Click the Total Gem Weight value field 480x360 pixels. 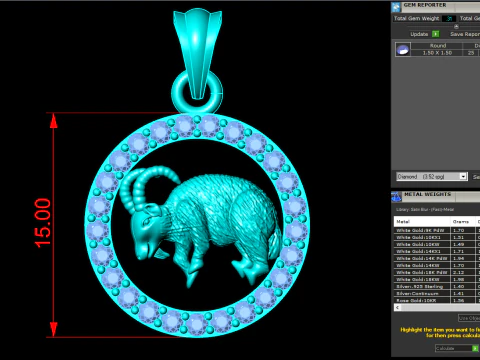click(449, 19)
